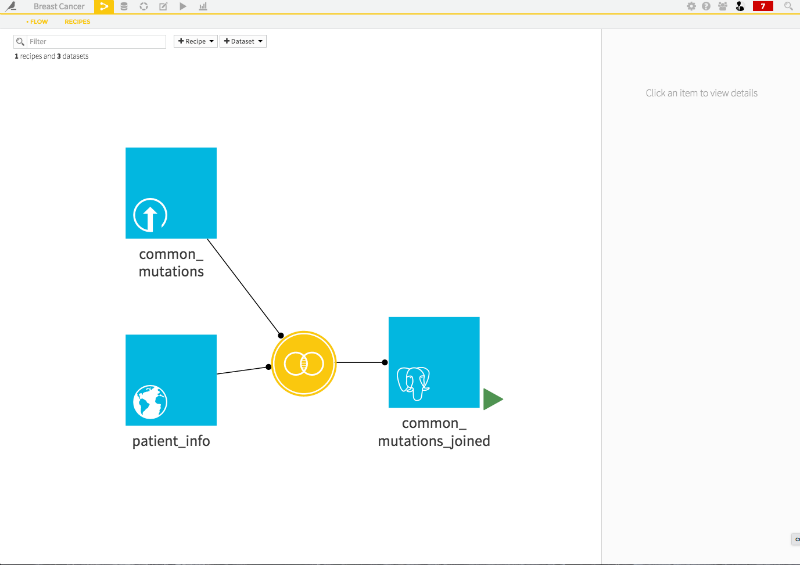800x565 pixels.
Task: Select the common_mutations_joined PostgreSQL dataset node
Action: [434, 362]
